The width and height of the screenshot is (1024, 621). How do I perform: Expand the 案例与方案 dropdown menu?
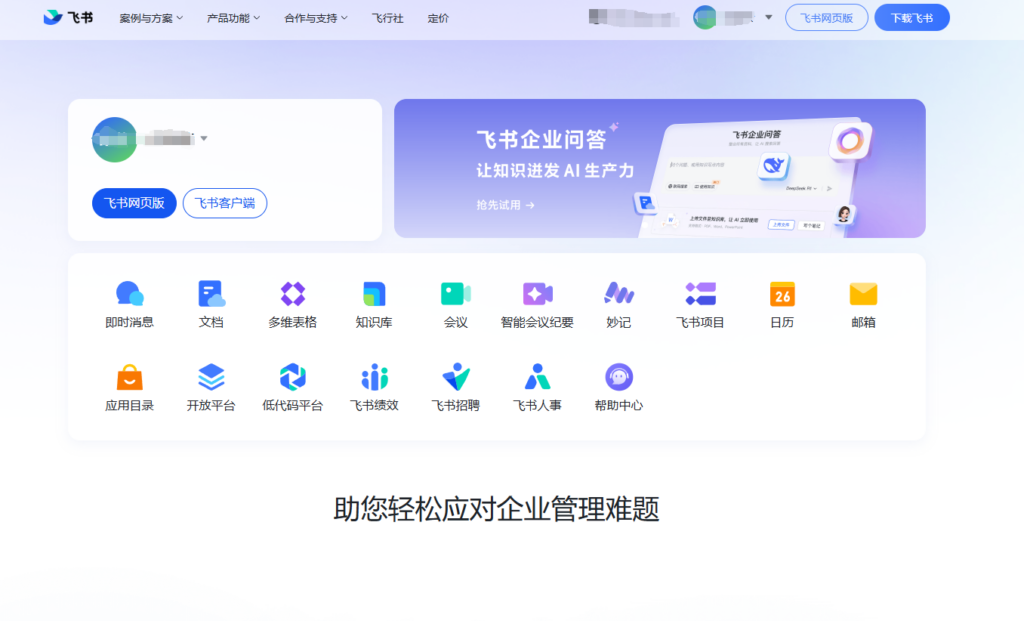(150, 17)
